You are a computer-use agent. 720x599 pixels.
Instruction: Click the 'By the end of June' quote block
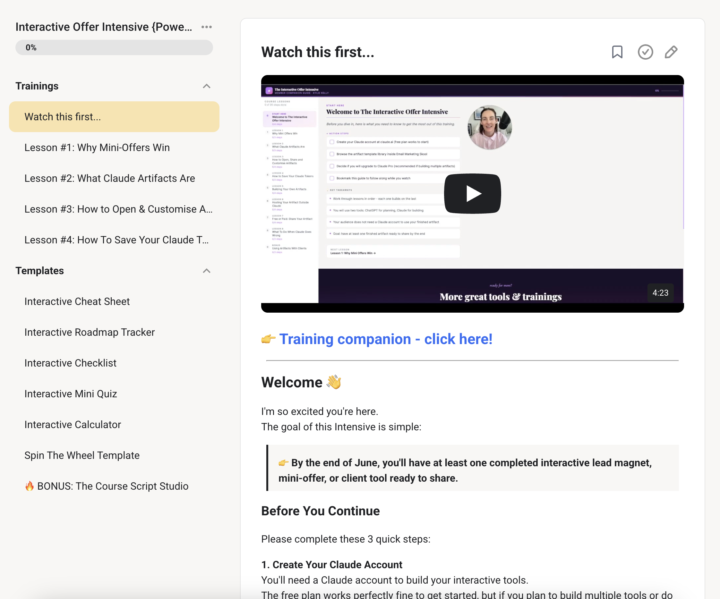(x=472, y=468)
